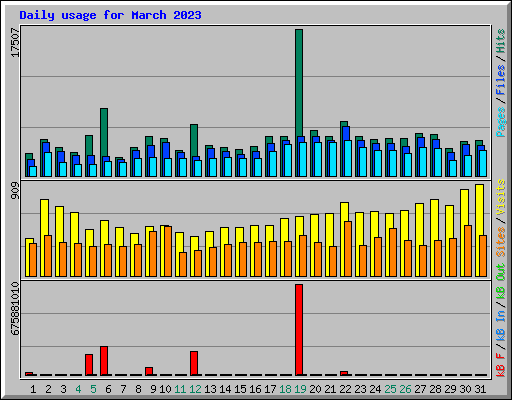
Task: Click the 909 visits axis value
Action: [16, 190]
